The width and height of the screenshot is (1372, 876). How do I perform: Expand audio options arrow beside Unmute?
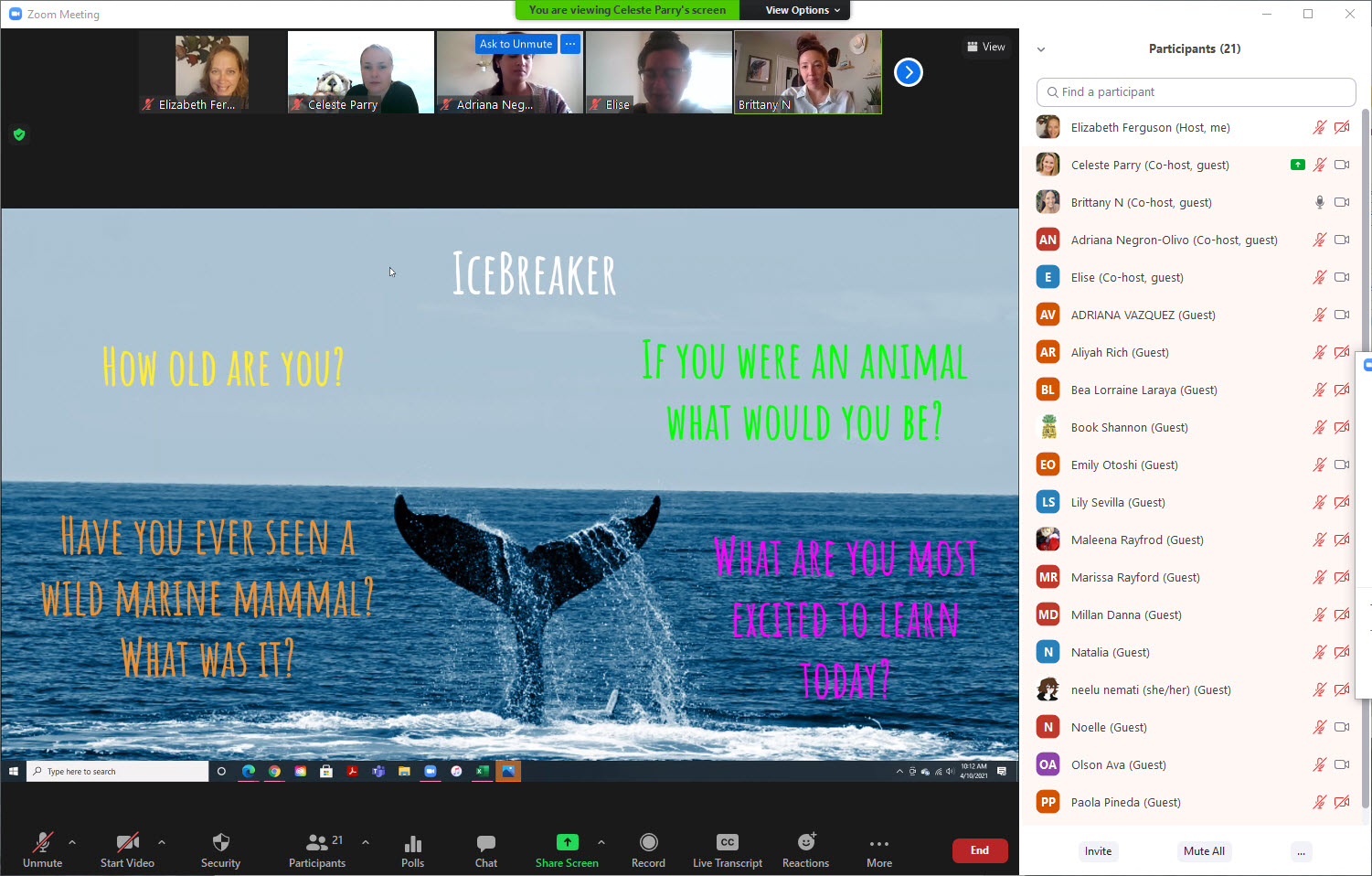click(72, 842)
